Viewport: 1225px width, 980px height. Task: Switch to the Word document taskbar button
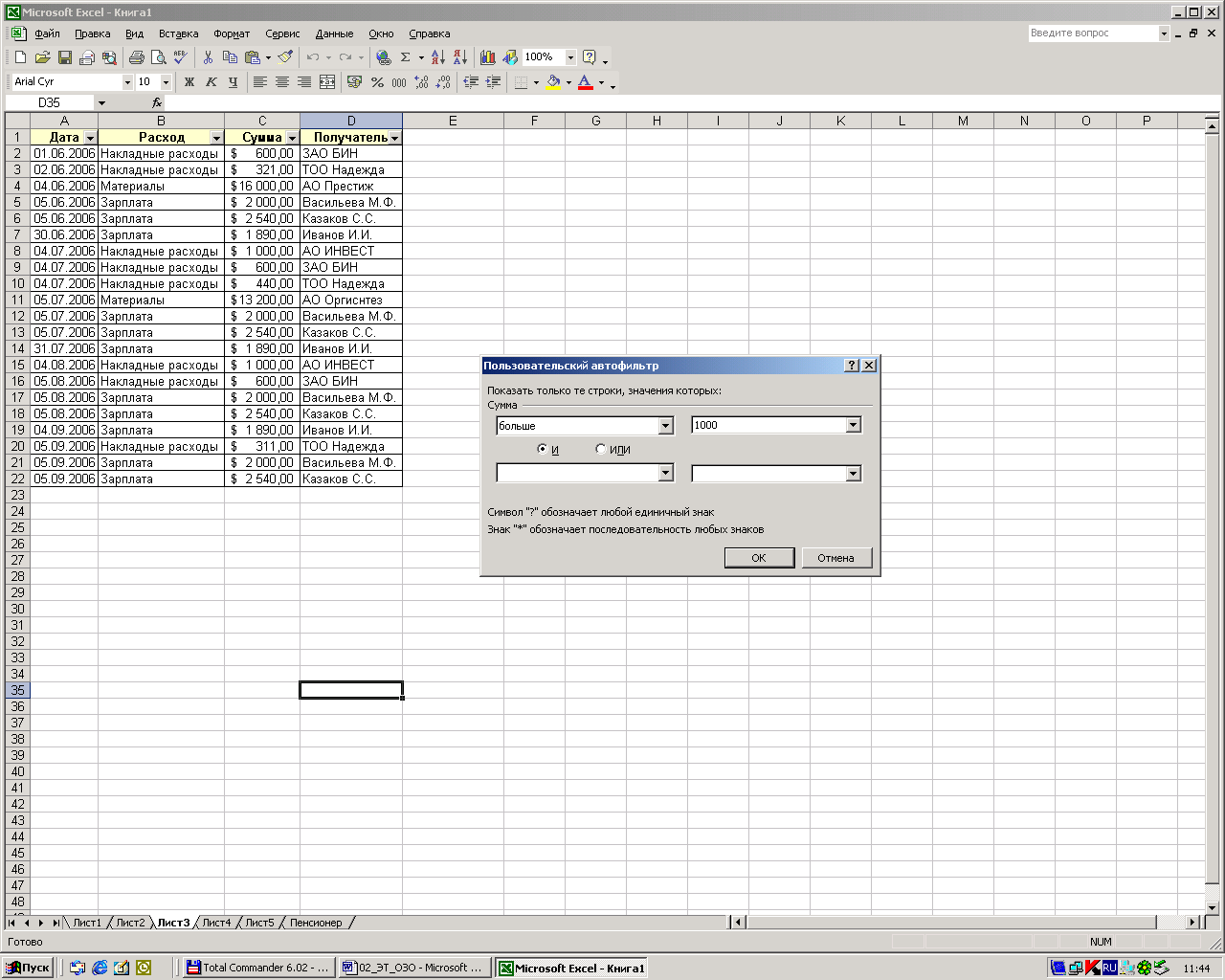tap(413, 968)
